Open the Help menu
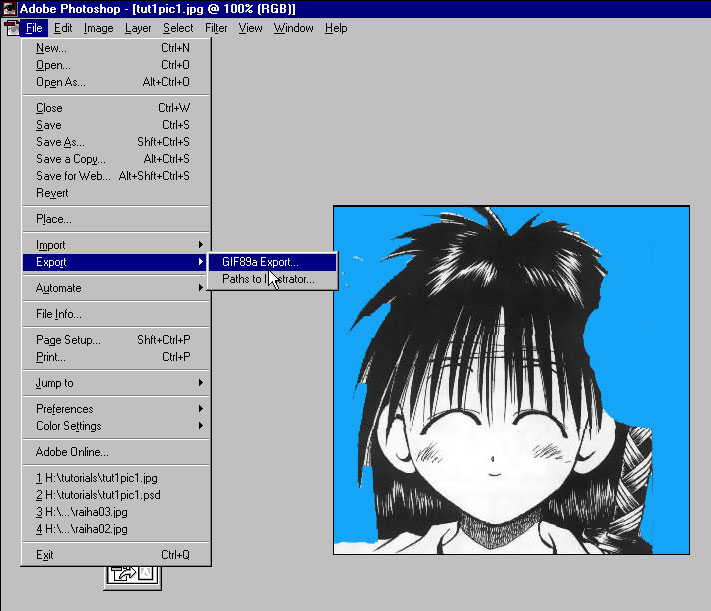Viewport: 711px width, 611px height. 336,28
